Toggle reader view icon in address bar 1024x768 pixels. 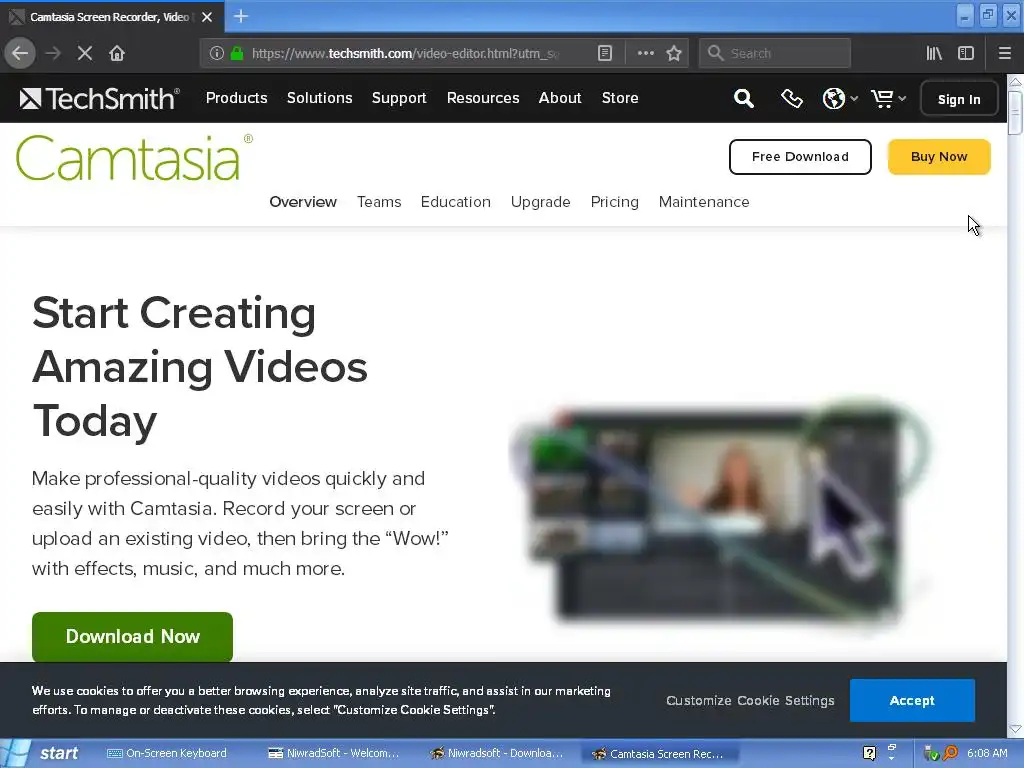coord(605,53)
